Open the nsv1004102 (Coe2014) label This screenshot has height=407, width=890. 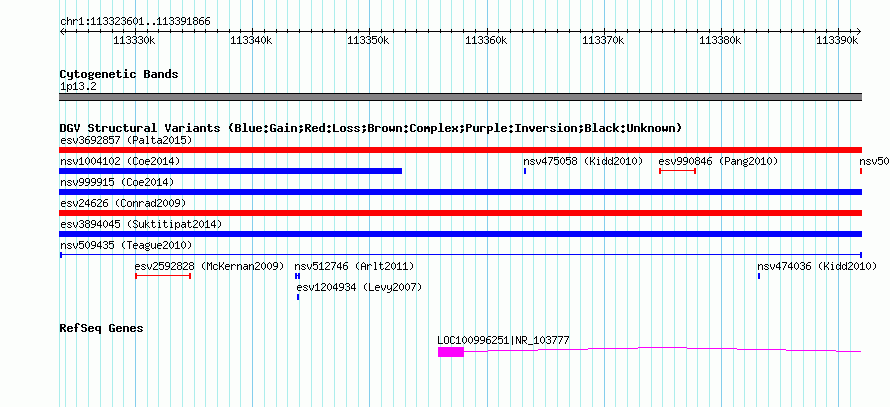(x=120, y=161)
